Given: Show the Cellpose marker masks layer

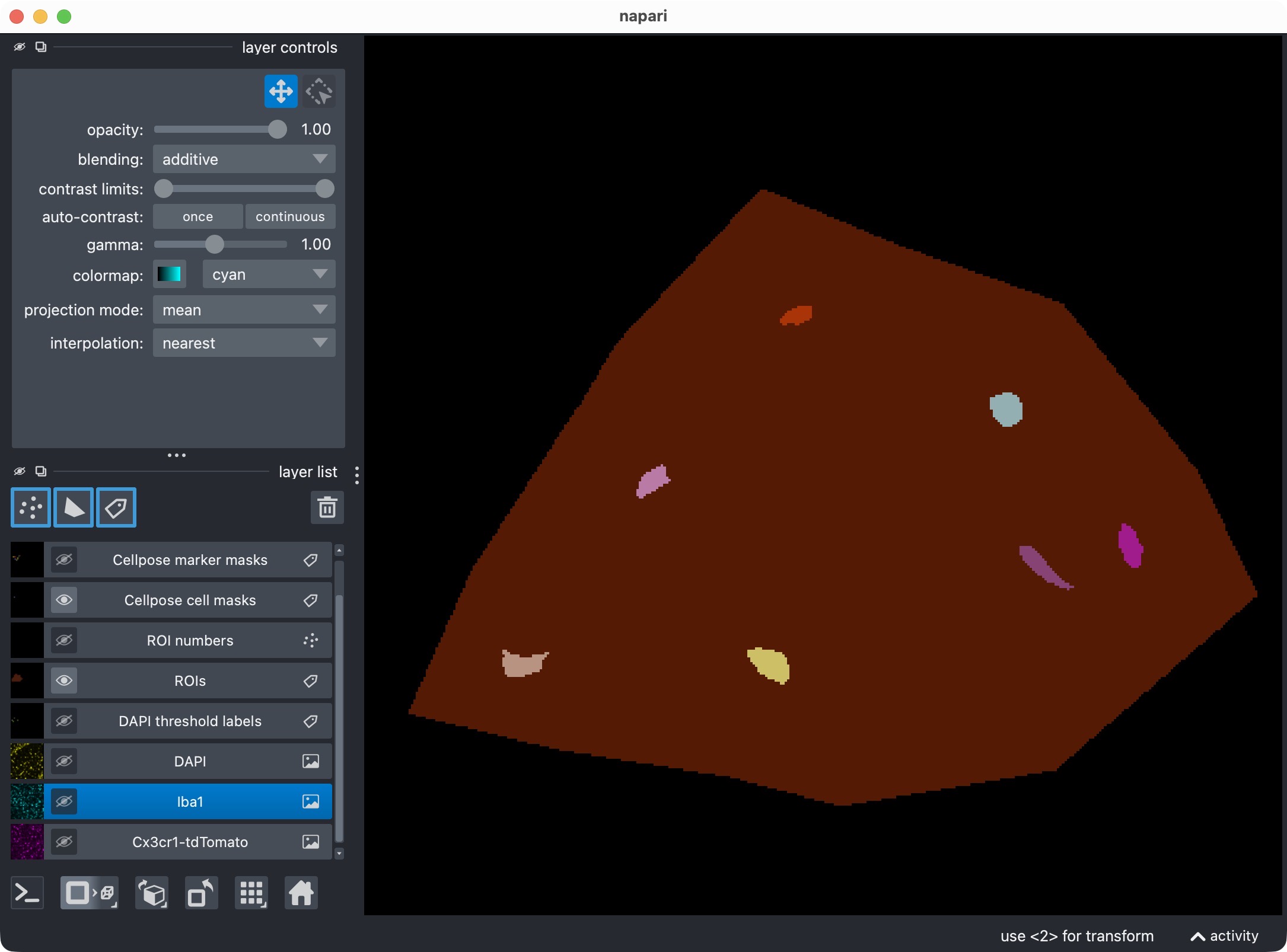Looking at the screenshot, I should coord(64,560).
